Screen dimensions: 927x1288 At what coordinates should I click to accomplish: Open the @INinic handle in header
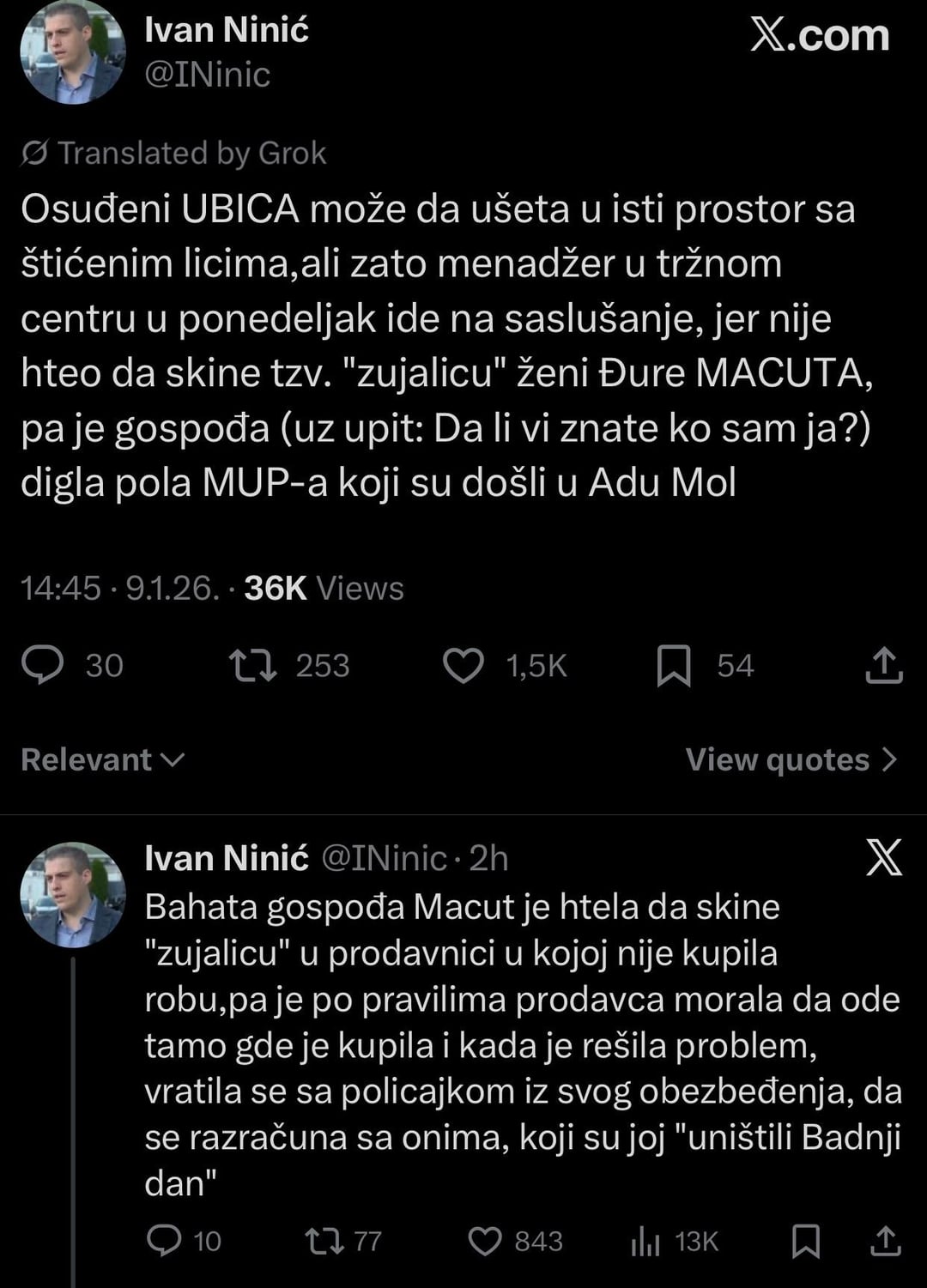click(207, 75)
